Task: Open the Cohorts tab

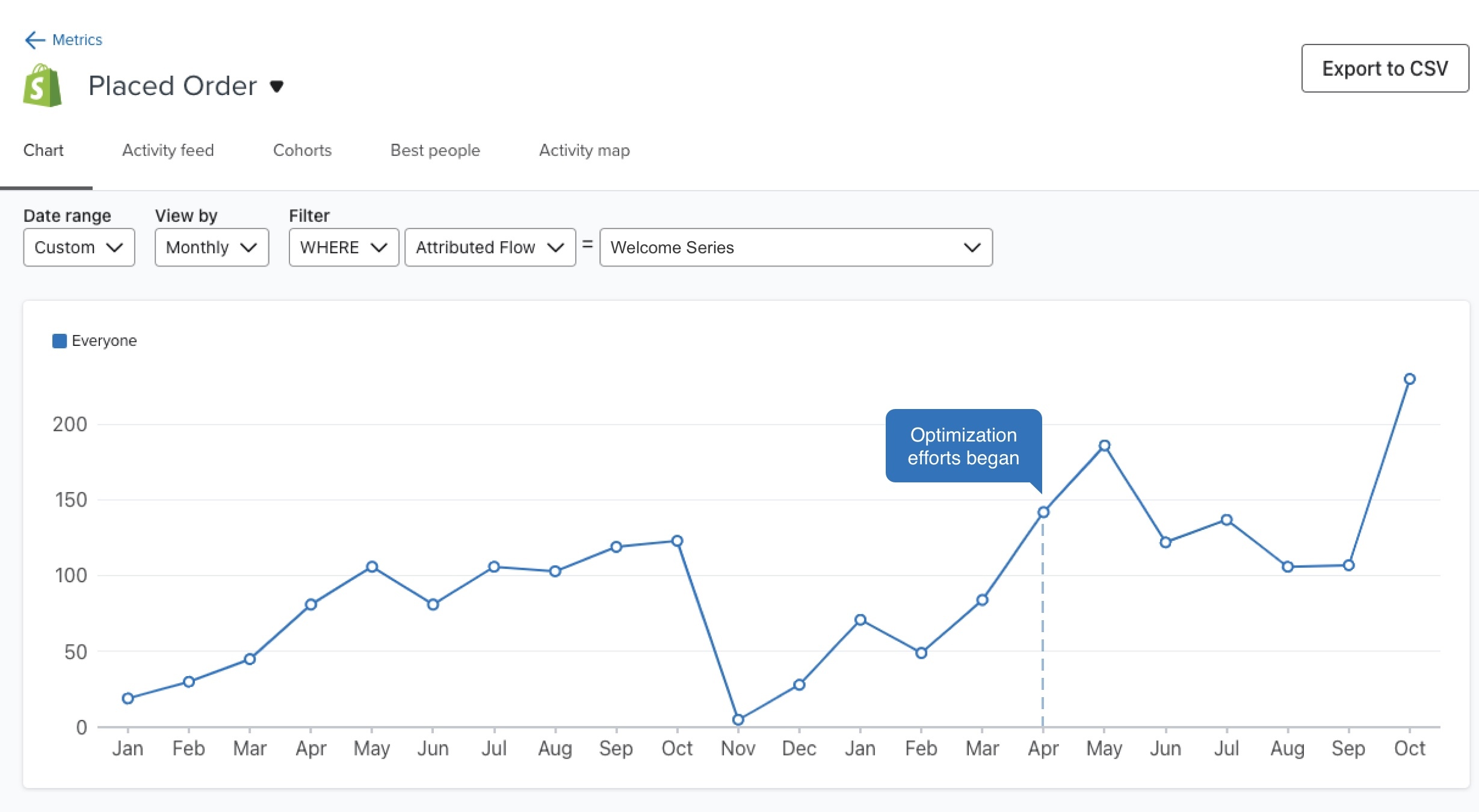Action: (x=302, y=150)
